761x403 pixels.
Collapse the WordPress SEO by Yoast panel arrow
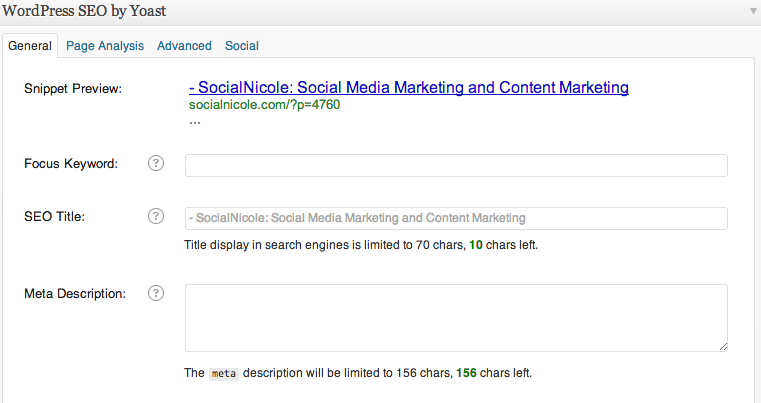[752, 11]
